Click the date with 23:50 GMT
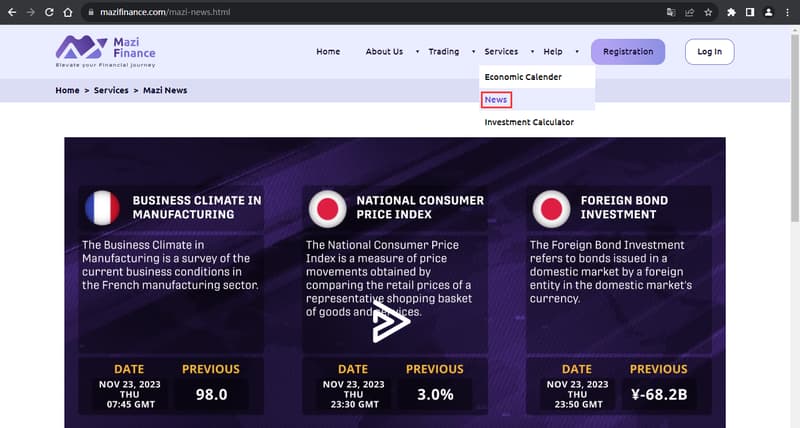 [578, 394]
